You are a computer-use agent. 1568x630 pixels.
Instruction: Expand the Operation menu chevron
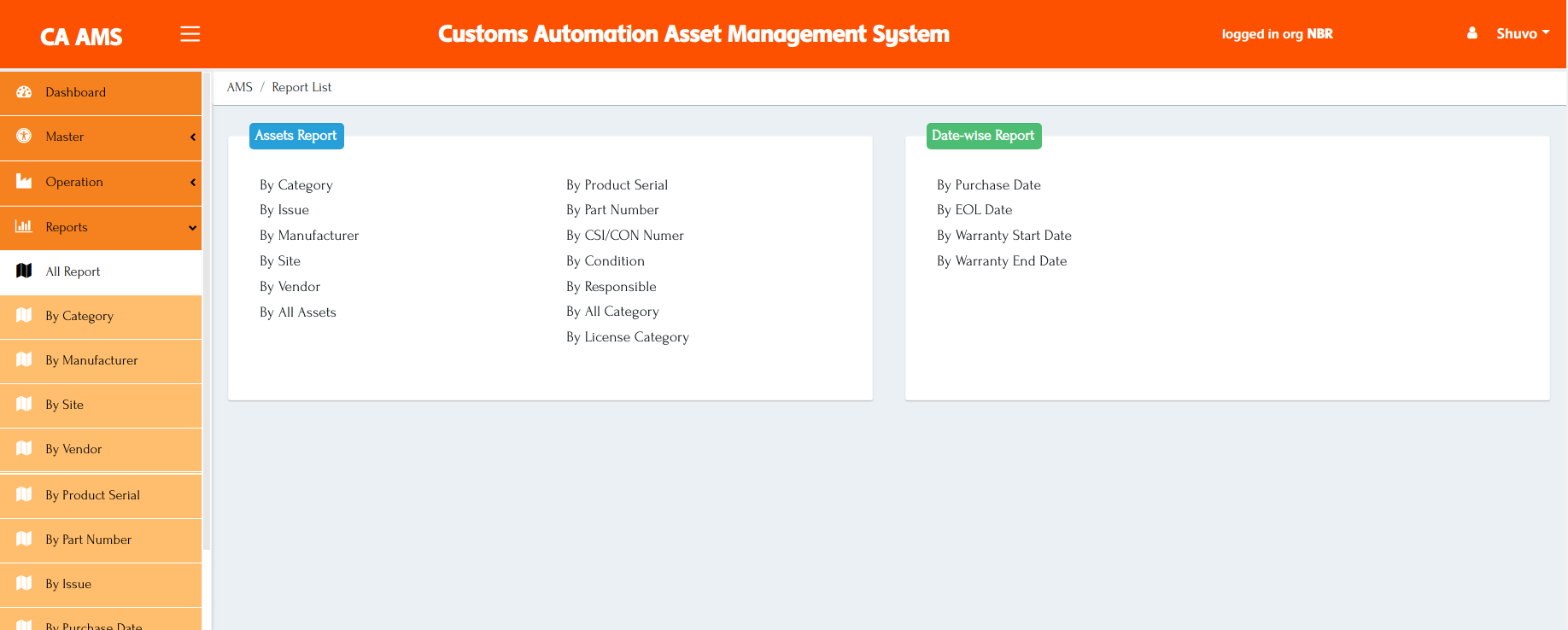(x=193, y=182)
